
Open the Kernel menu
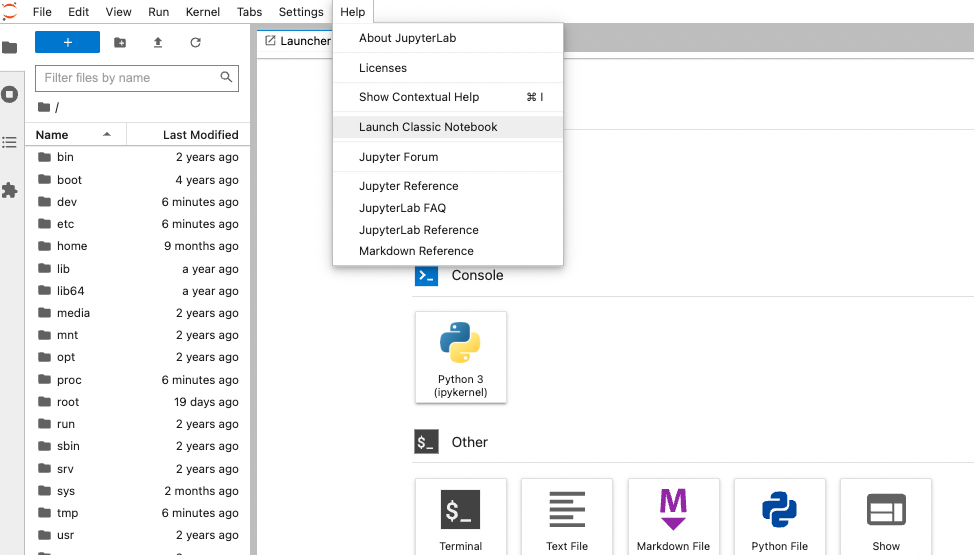pyautogui.click(x=203, y=12)
